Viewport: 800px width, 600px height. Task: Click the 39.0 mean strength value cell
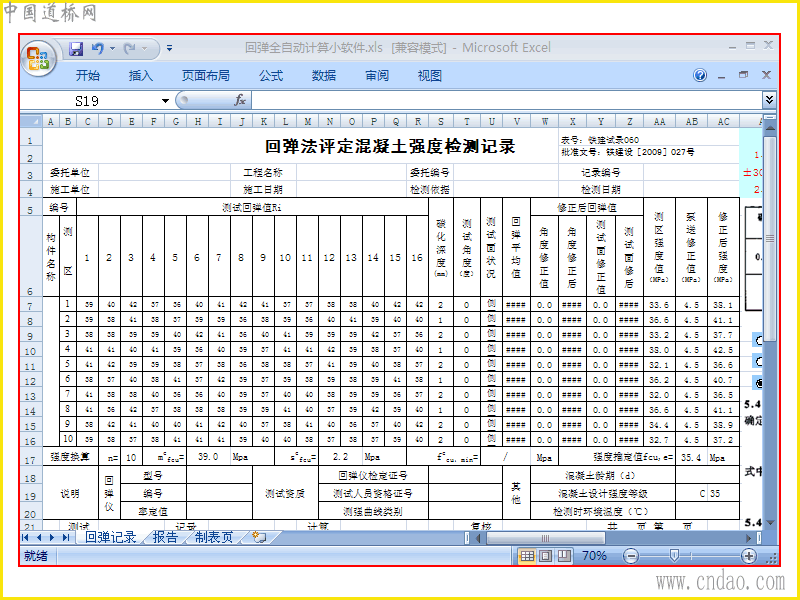click(x=208, y=457)
